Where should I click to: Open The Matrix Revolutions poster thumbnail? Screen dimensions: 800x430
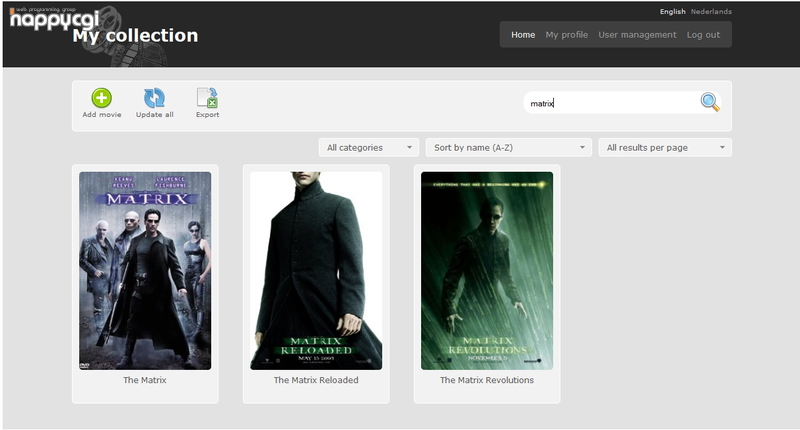487,270
